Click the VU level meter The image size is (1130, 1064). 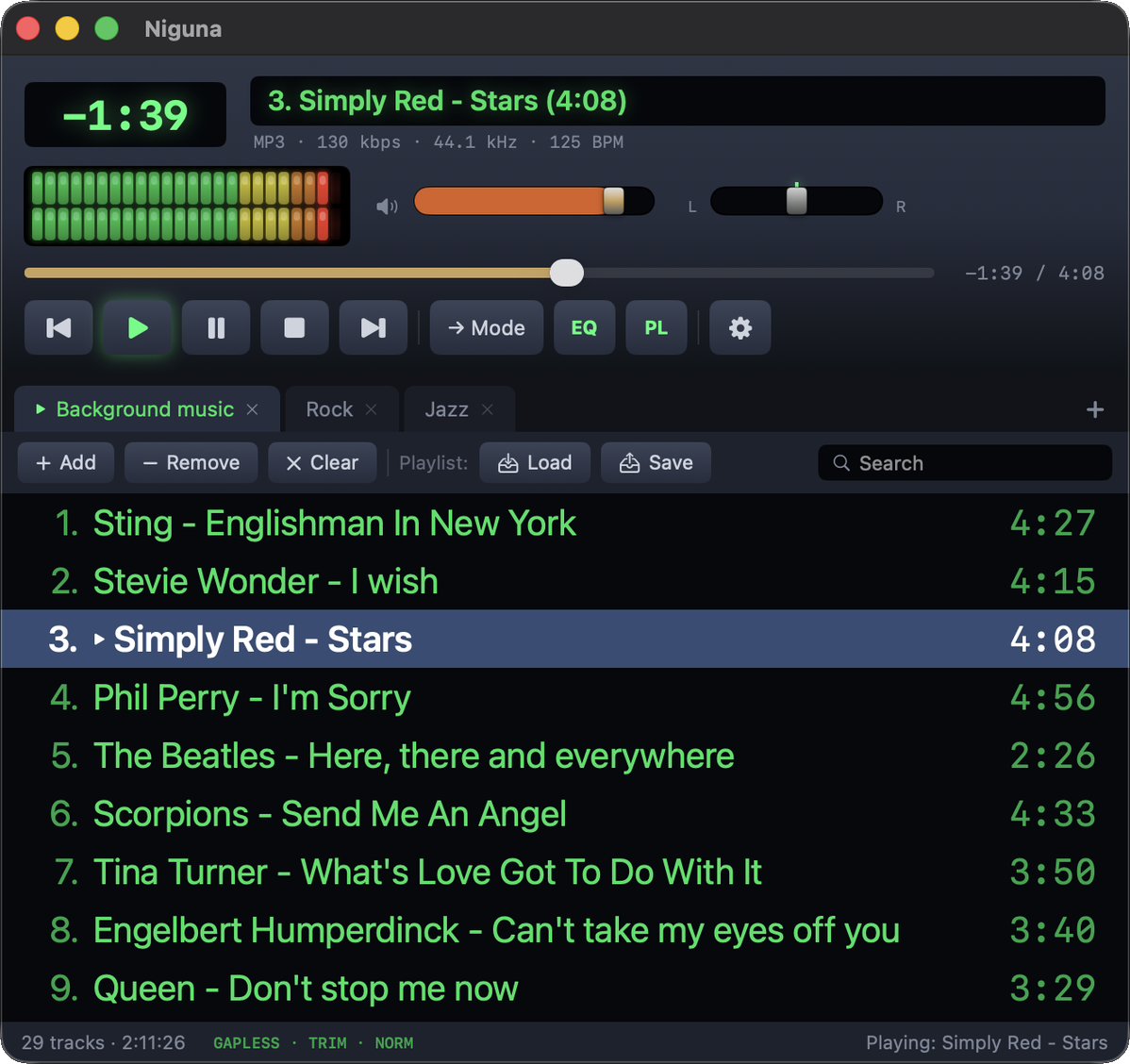(x=188, y=207)
